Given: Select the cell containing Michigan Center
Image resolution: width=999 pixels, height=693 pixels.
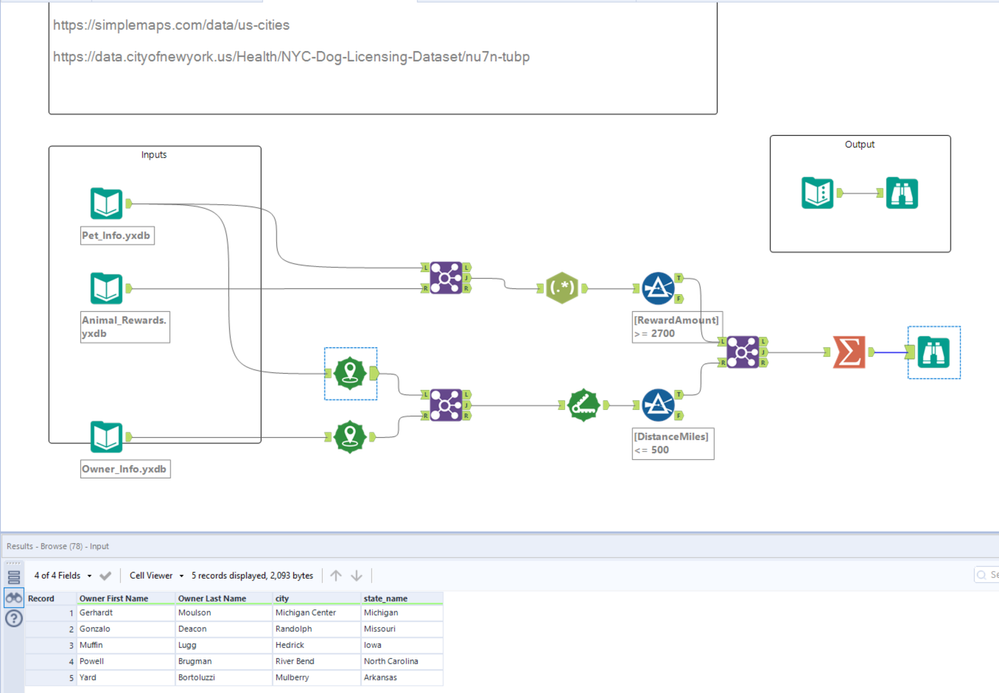Looking at the screenshot, I should [317, 613].
